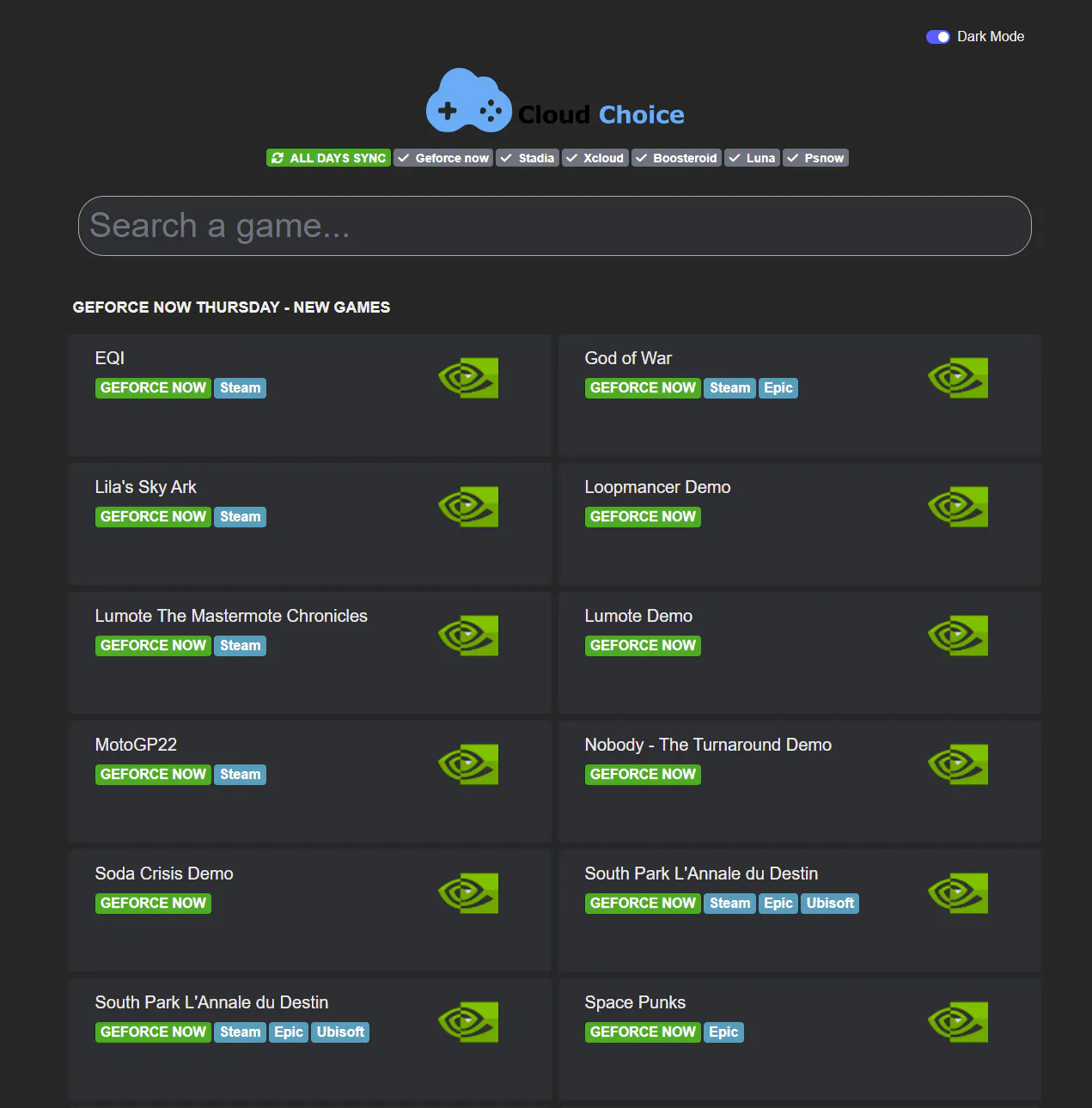
Task: Open the MotoGP22 title
Action: [x=136, y=745]
